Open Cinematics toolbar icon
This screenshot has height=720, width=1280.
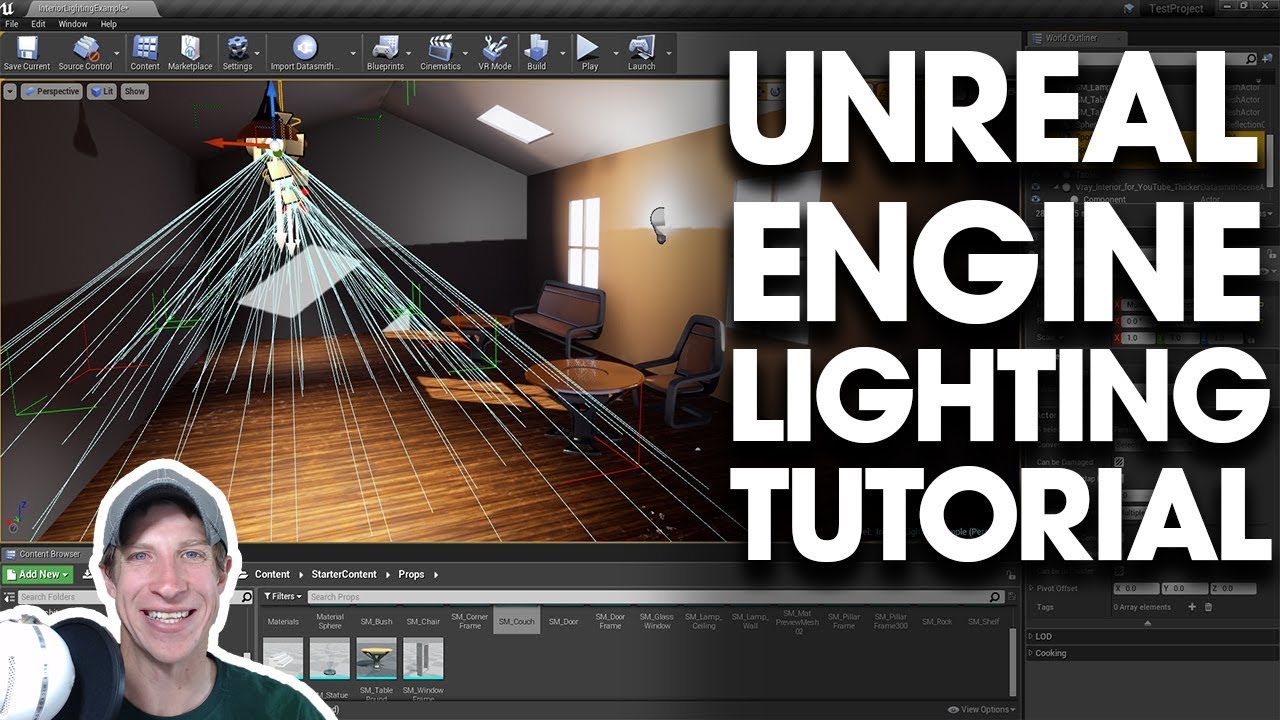click(x=440, y=53)
